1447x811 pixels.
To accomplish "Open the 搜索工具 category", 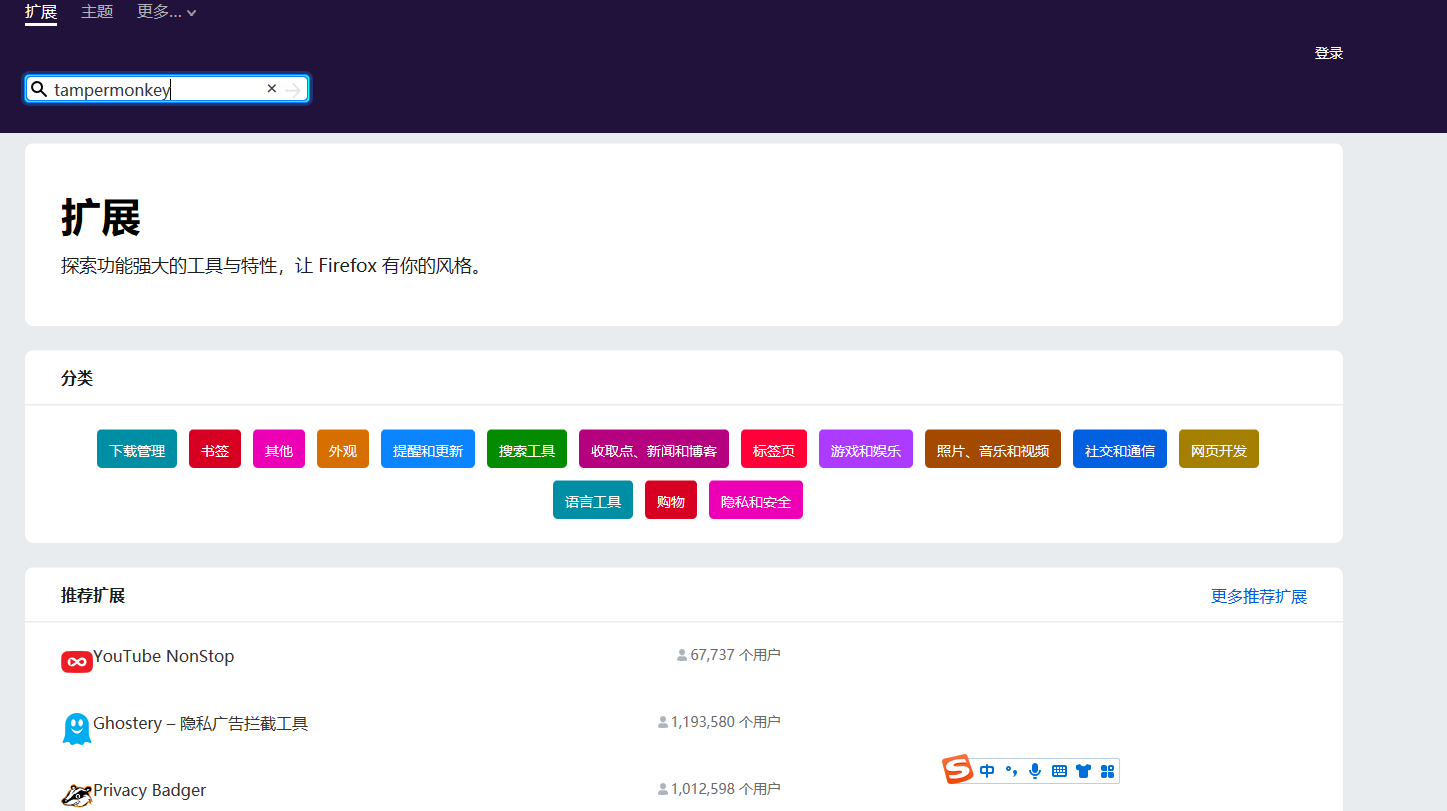I will click(527, 449).
